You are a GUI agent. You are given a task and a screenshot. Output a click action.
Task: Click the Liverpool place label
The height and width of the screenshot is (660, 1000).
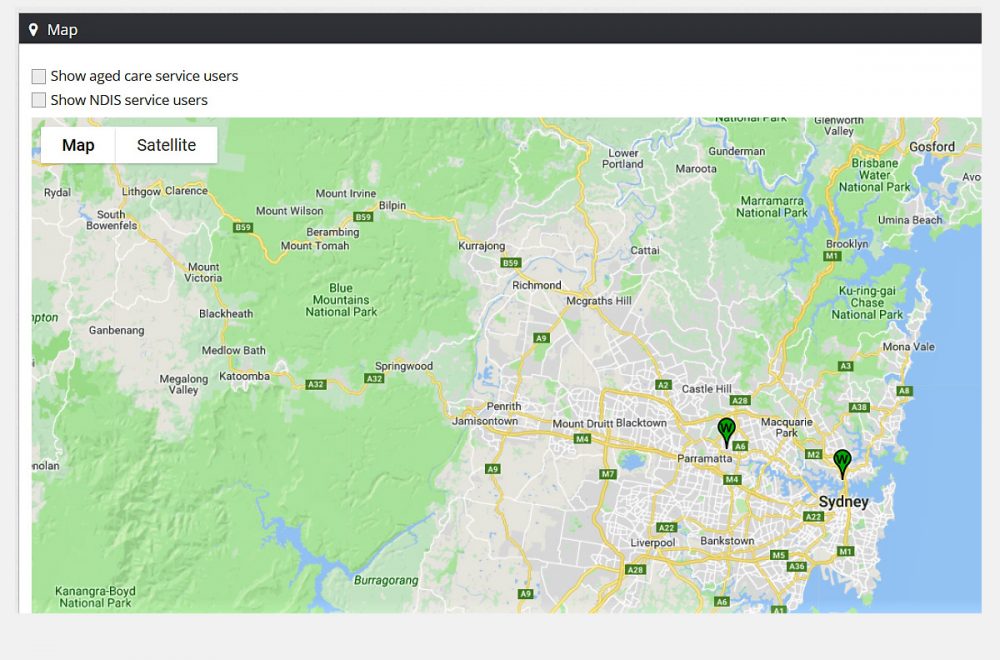pos(652,543)
